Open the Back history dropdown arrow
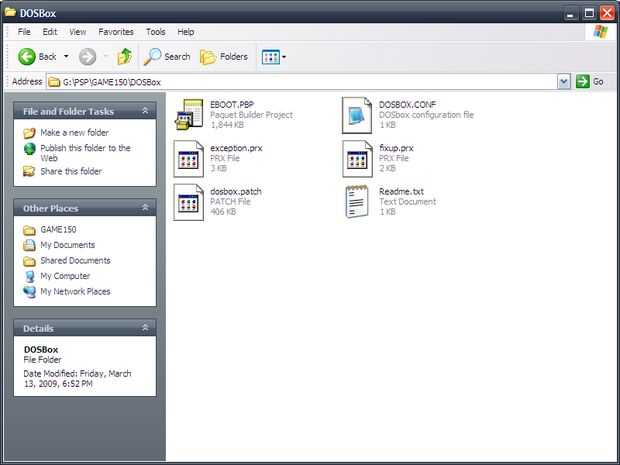This screenshot has width=620, height=465. pos(66,57)
